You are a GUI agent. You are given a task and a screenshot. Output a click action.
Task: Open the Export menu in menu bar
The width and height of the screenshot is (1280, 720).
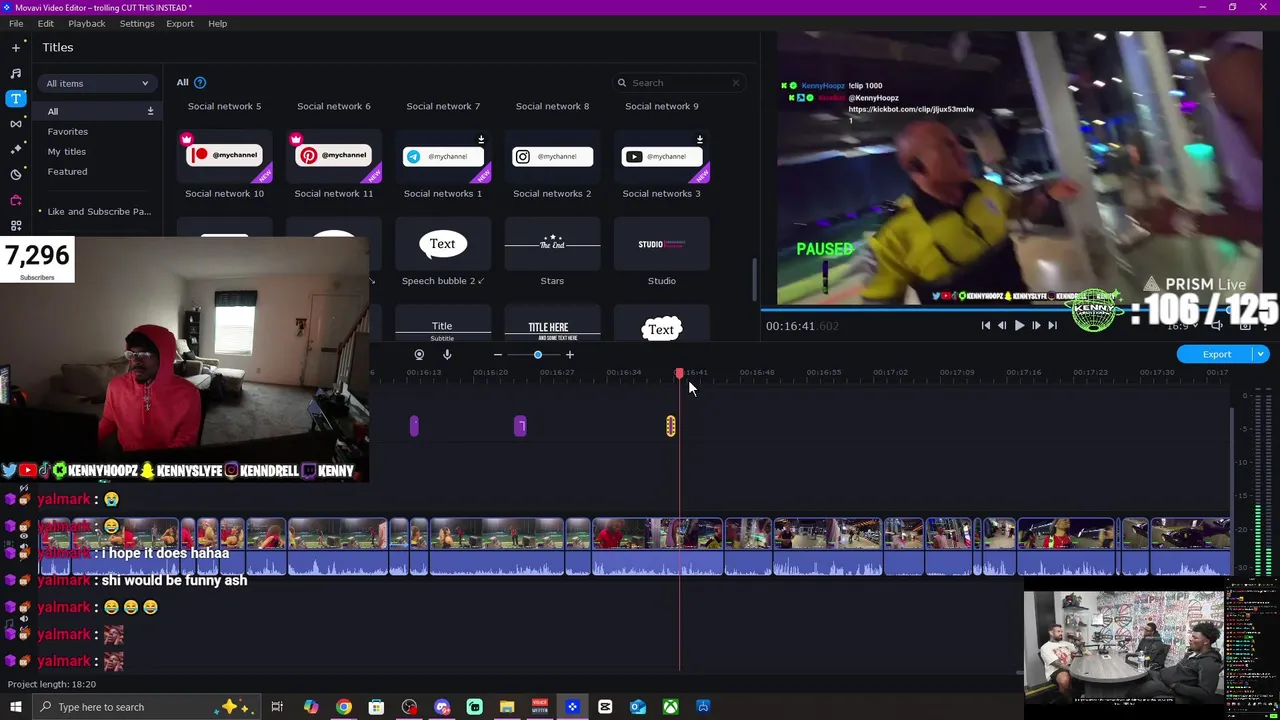(180, 23)
